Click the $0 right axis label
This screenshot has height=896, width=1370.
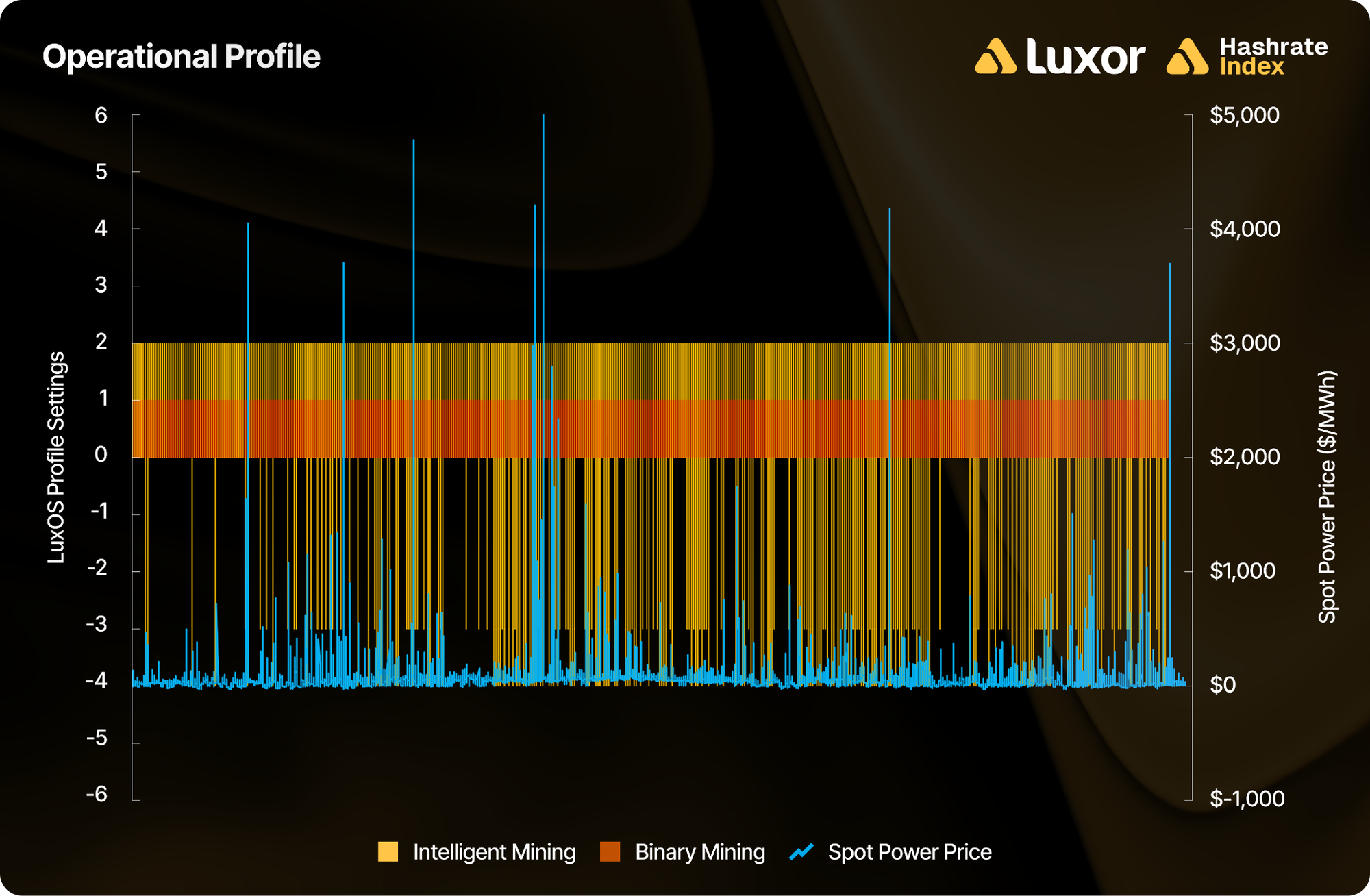click(1223, 684)
